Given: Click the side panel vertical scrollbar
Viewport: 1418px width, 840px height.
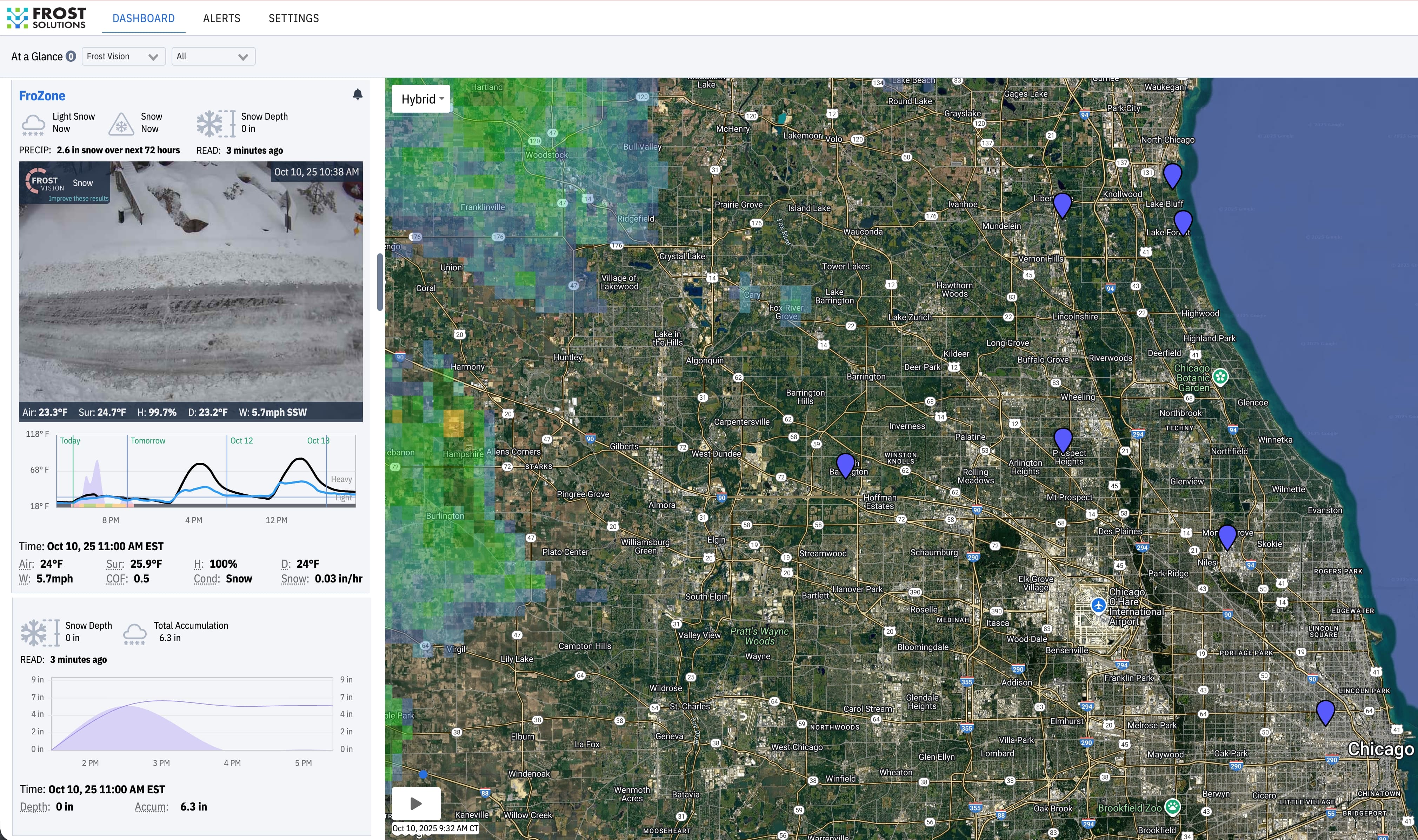Looking at the screenshot, I should [x=380, y=282].
